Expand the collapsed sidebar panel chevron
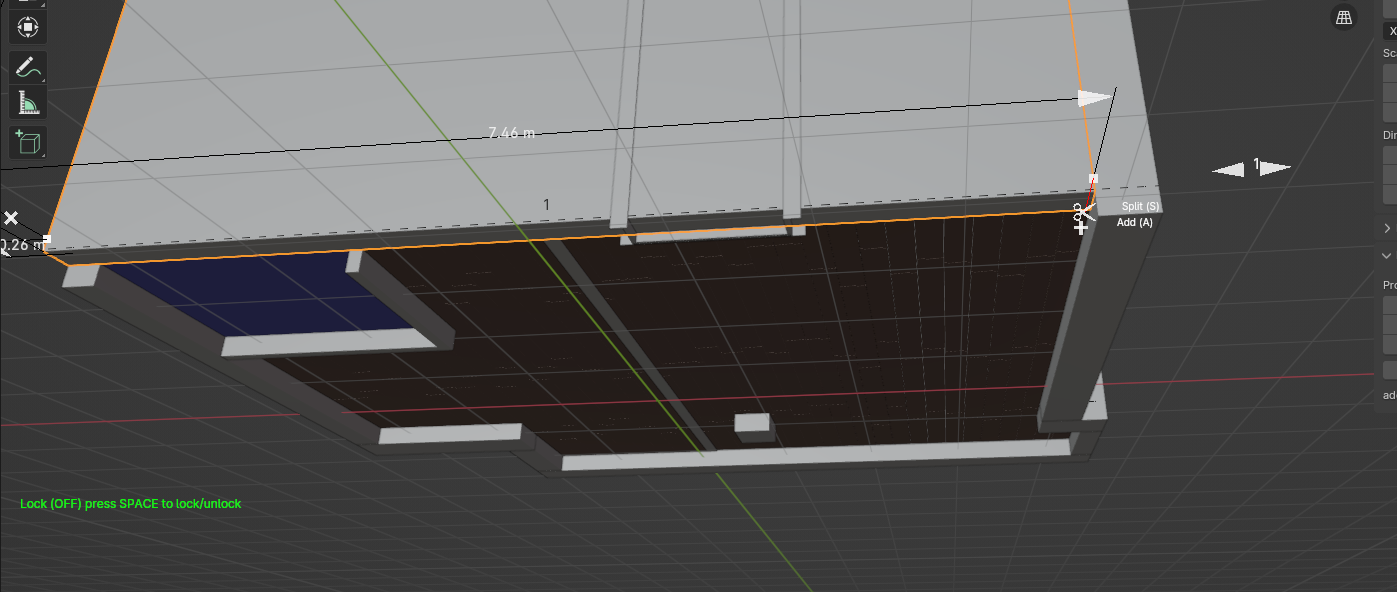This screenshot has width=1397, height=592. coord(1387,229)
